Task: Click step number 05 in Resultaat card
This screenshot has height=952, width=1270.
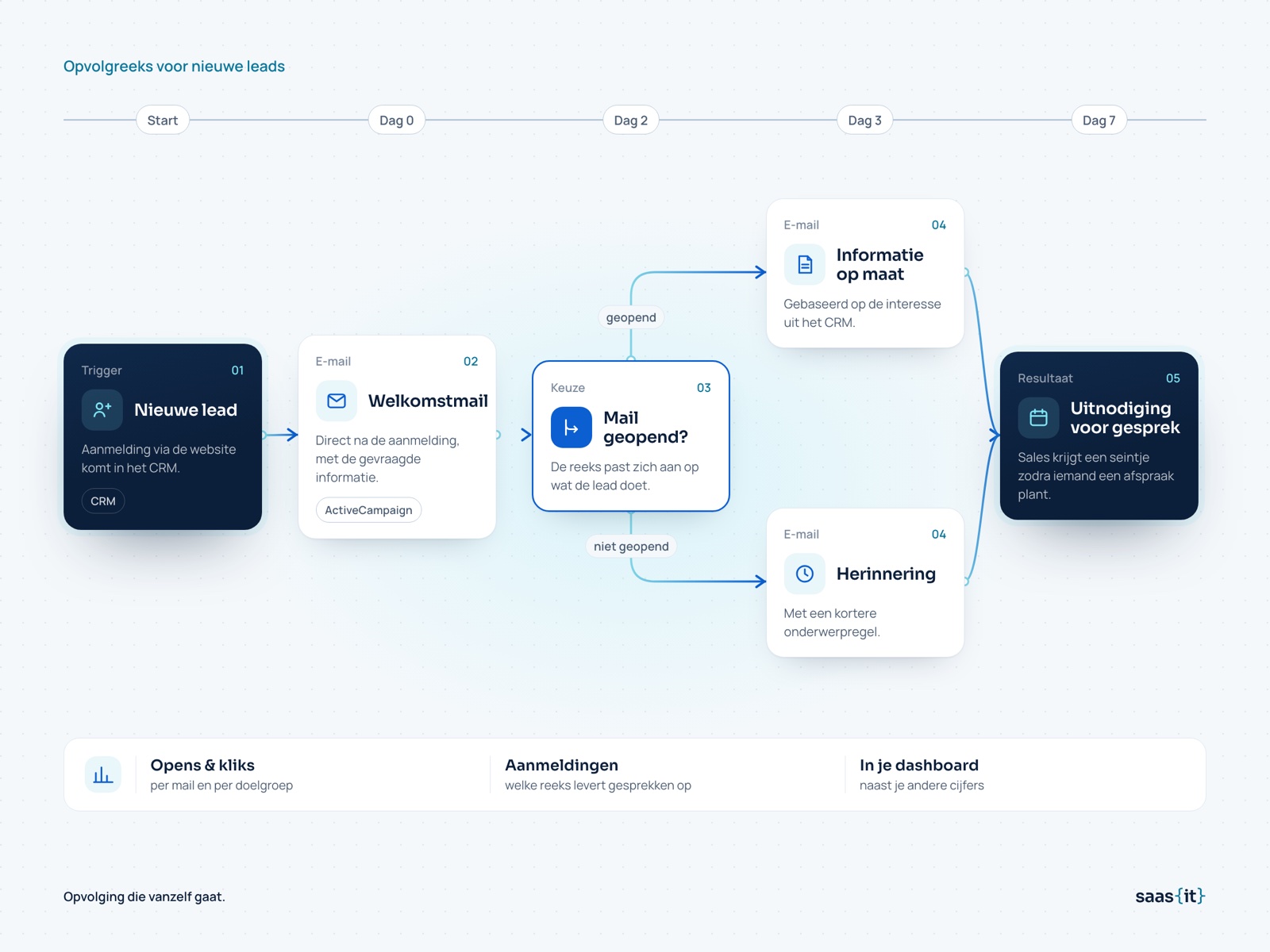Action: coord(1172,378)
